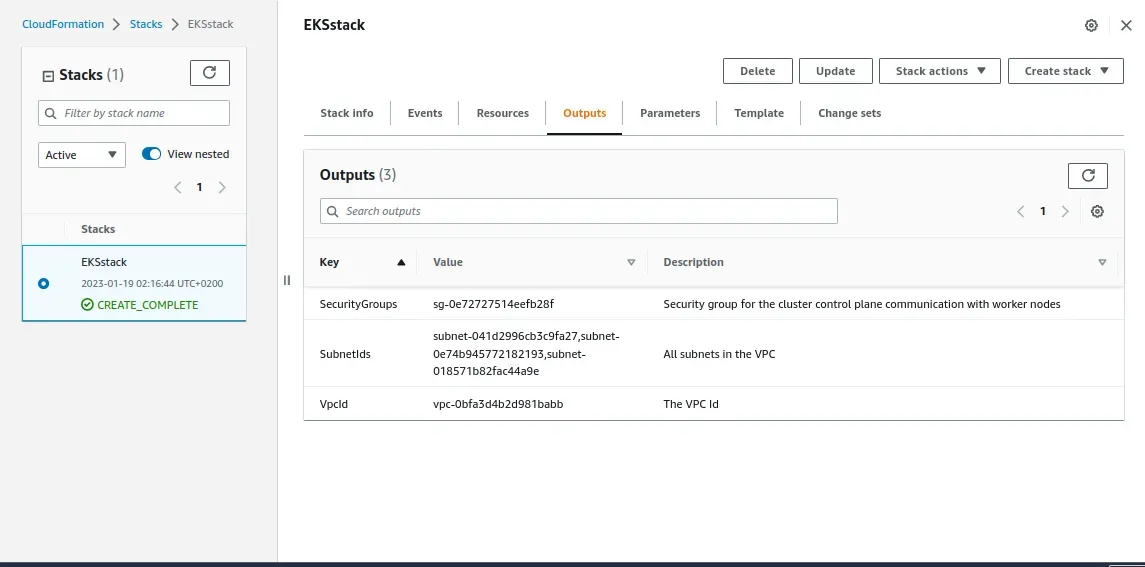Switch to the Events tab

(424, 113)
